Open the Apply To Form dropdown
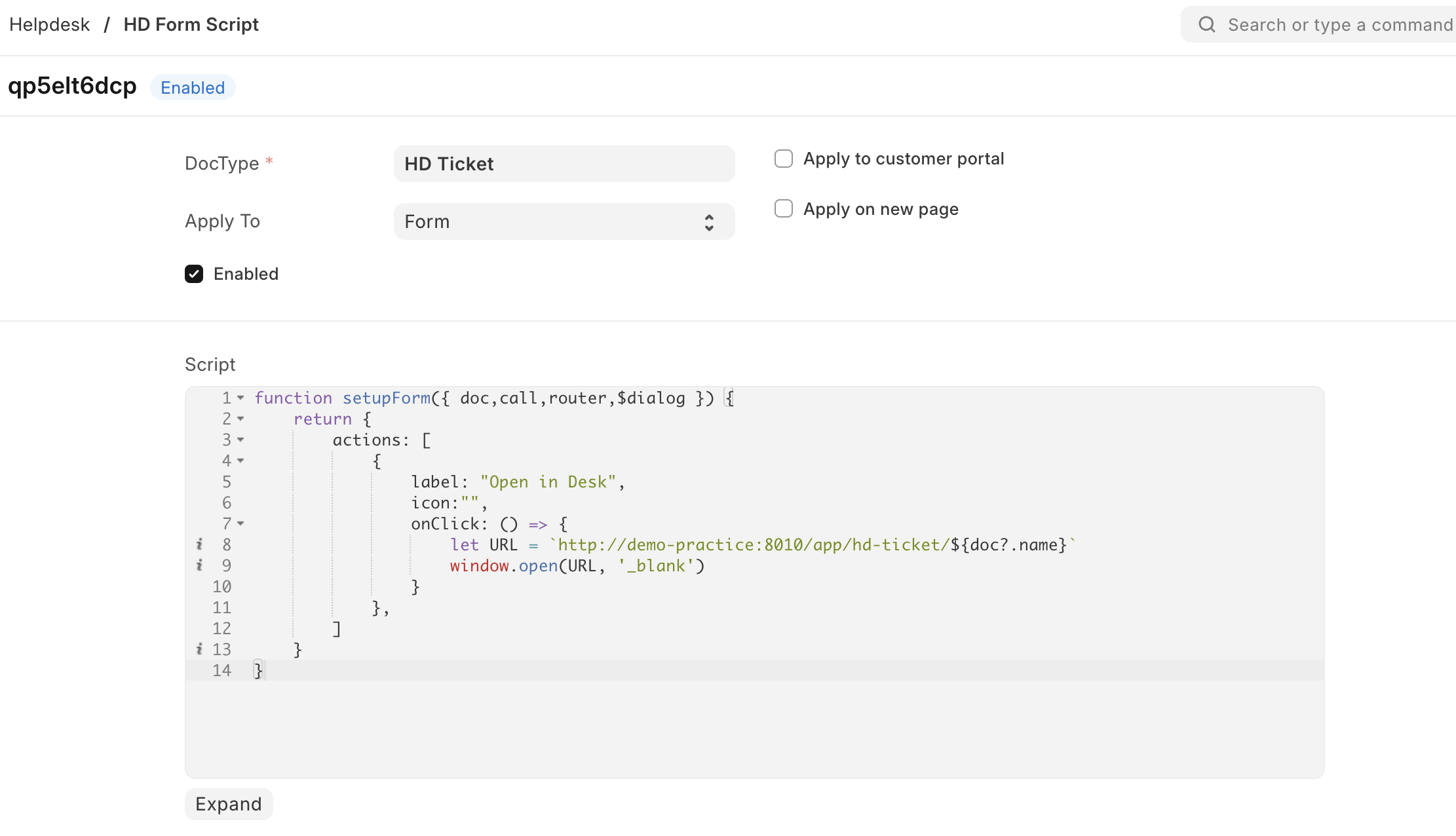Image resolution: width=1456 pixels, height=836 pixels. (x=564, y=221)
